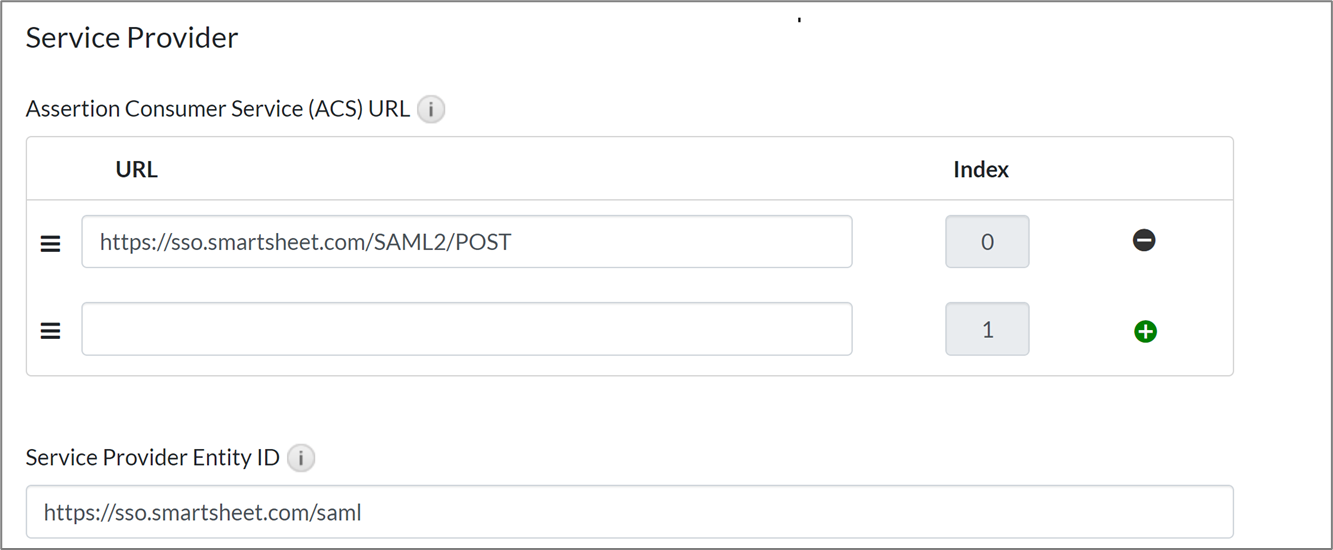This screenshot has height=550, width=1333.
Task: Click the Service Provider Entity ID label text
Action: pos(152,458)
